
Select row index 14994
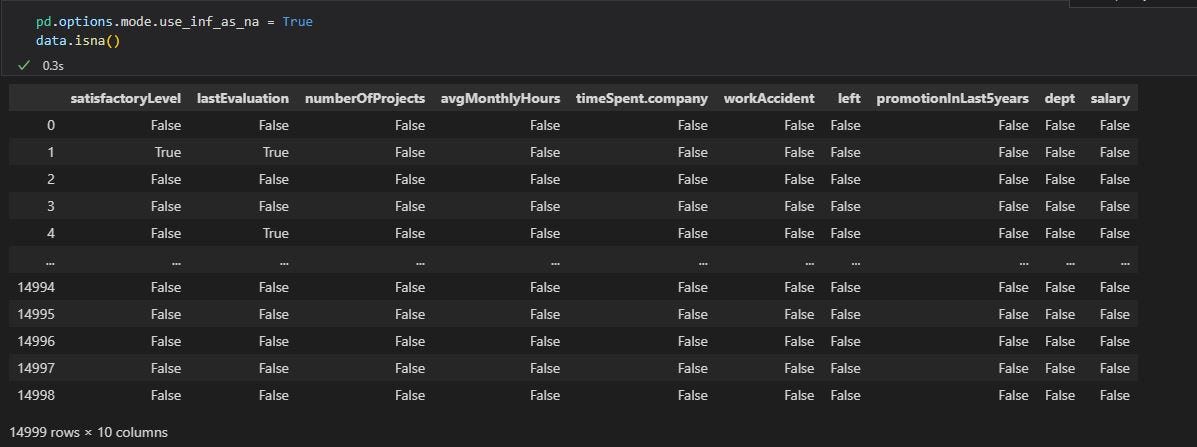click(x=37, y=288)
